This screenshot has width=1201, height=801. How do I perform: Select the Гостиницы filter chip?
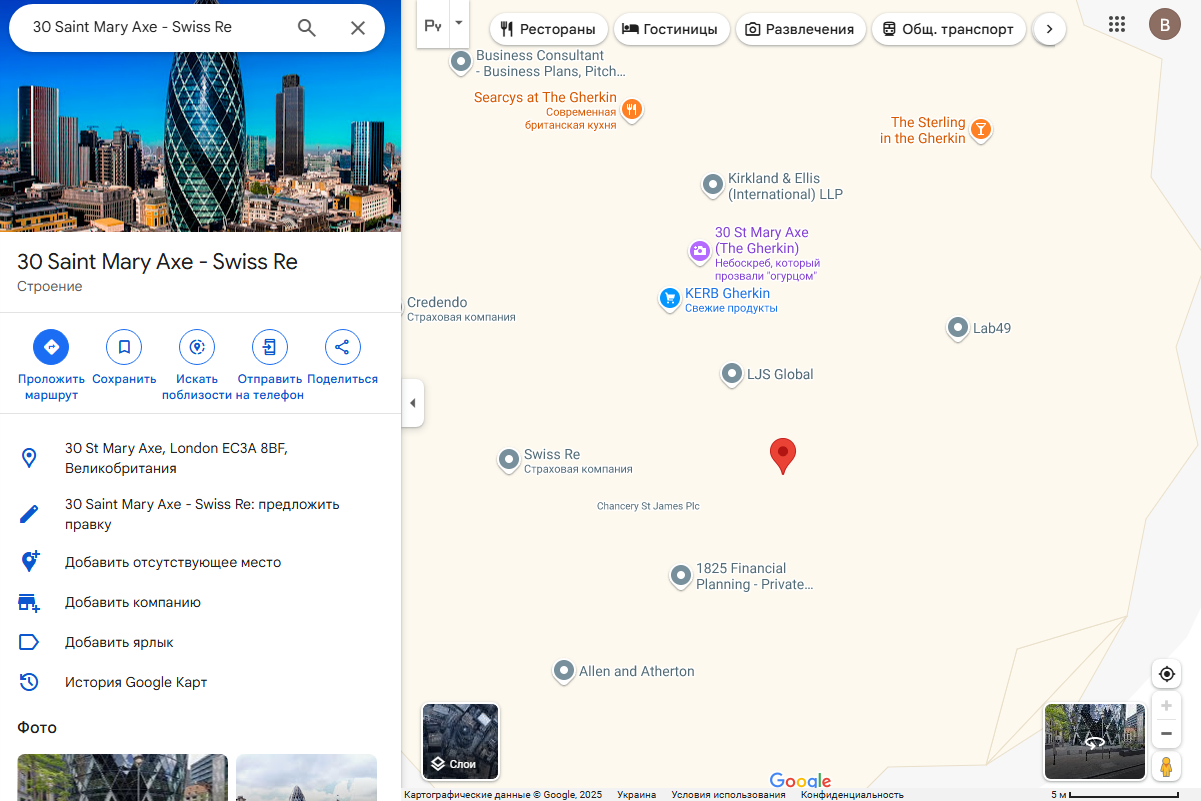671,29
